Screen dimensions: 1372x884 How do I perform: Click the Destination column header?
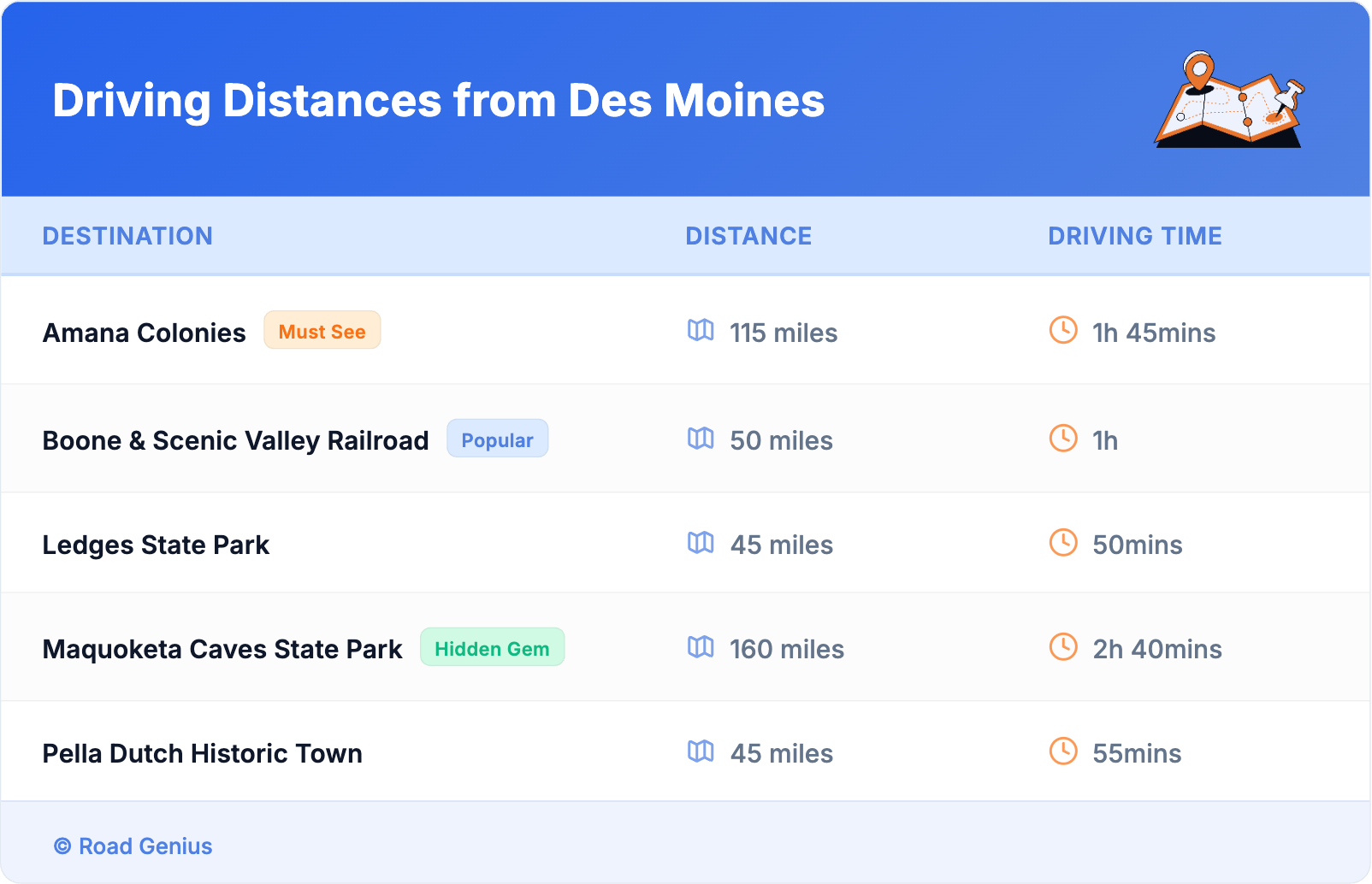127,236
